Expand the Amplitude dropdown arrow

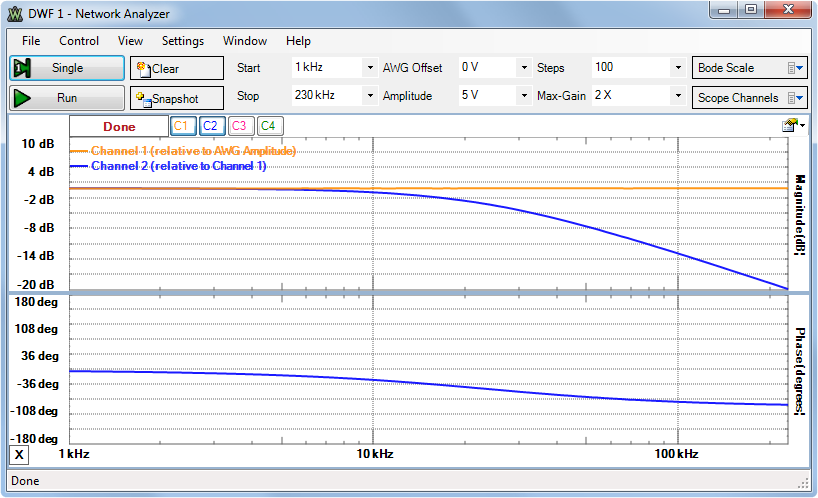[x=524, y=95]
